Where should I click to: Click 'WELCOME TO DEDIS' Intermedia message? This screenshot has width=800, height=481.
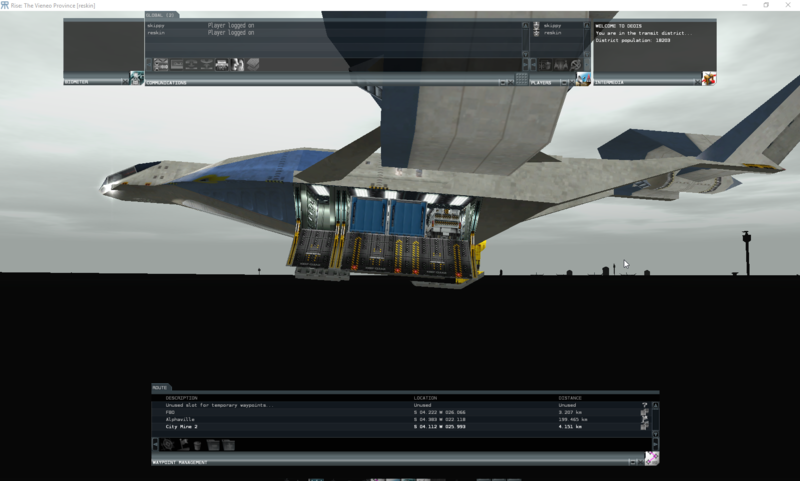pyautogui.click(x=618, y=26)
